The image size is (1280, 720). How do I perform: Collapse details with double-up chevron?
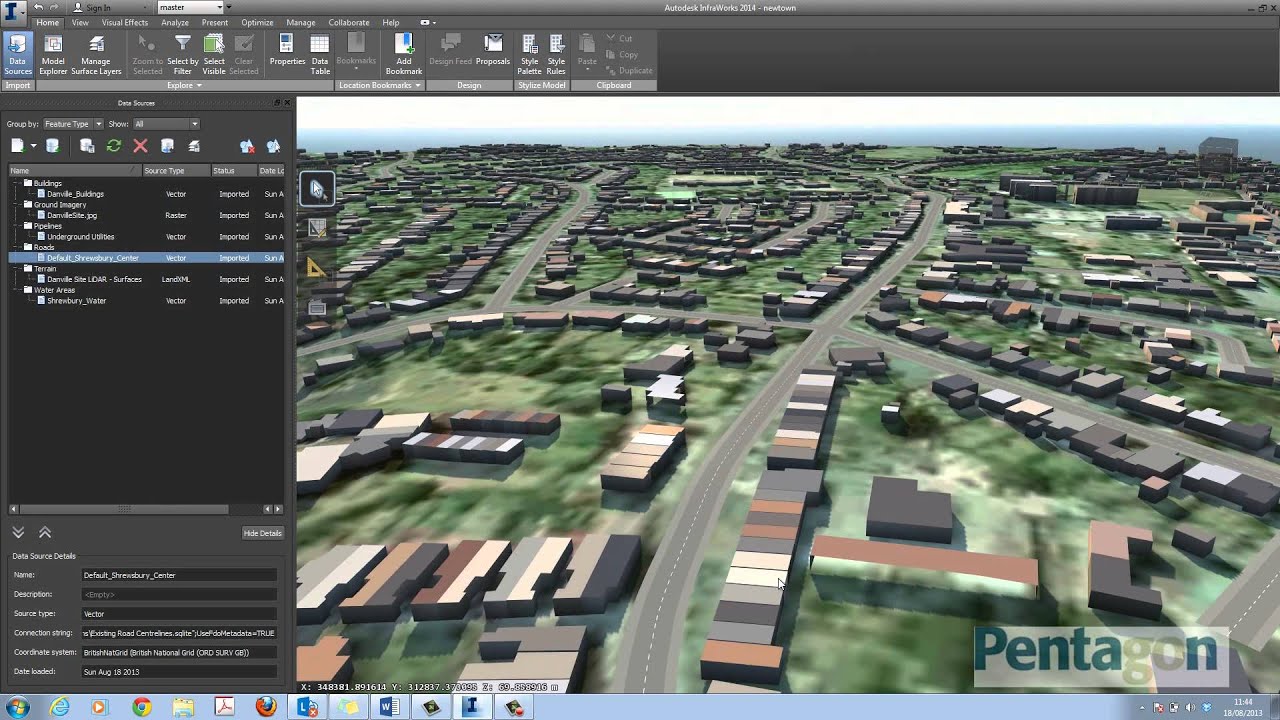(44, 533)
